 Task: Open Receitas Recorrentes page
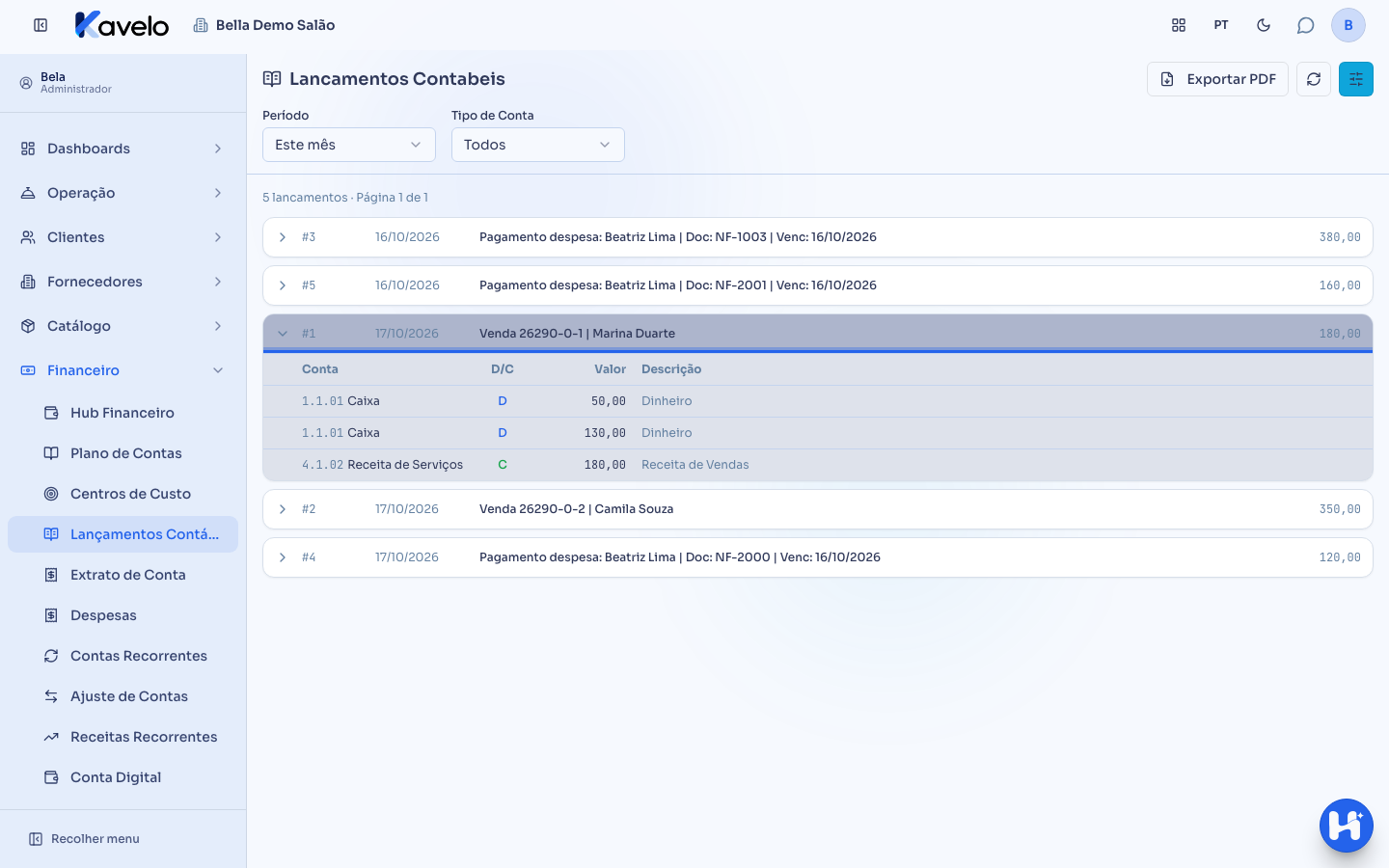[x=123, y=737]
